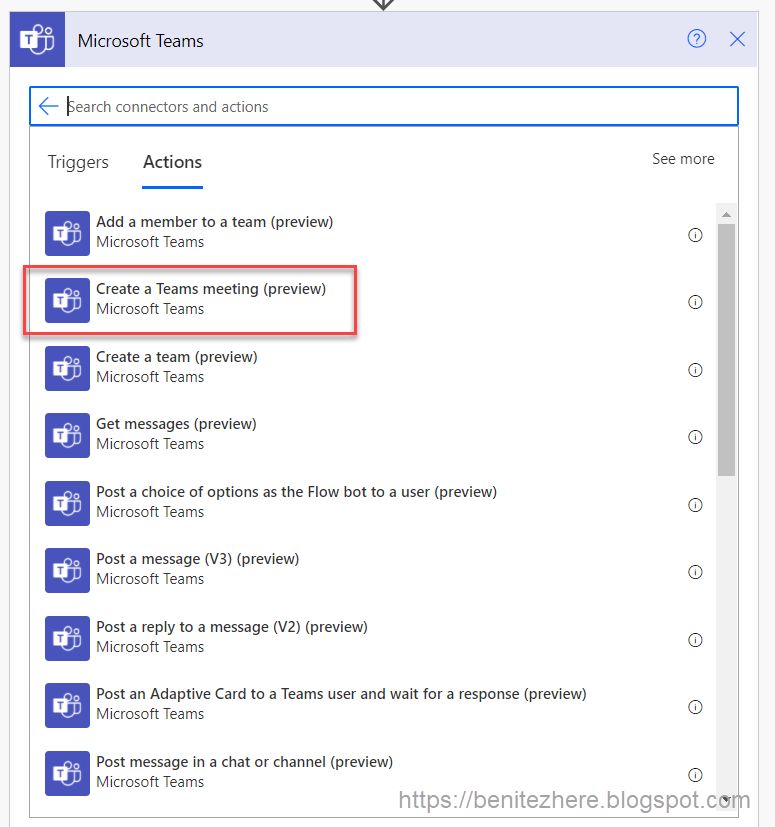This screenshot has width=775, height=827.
Task: Click the Teams icon for Post a reply to a message
Action: point(67,638)
